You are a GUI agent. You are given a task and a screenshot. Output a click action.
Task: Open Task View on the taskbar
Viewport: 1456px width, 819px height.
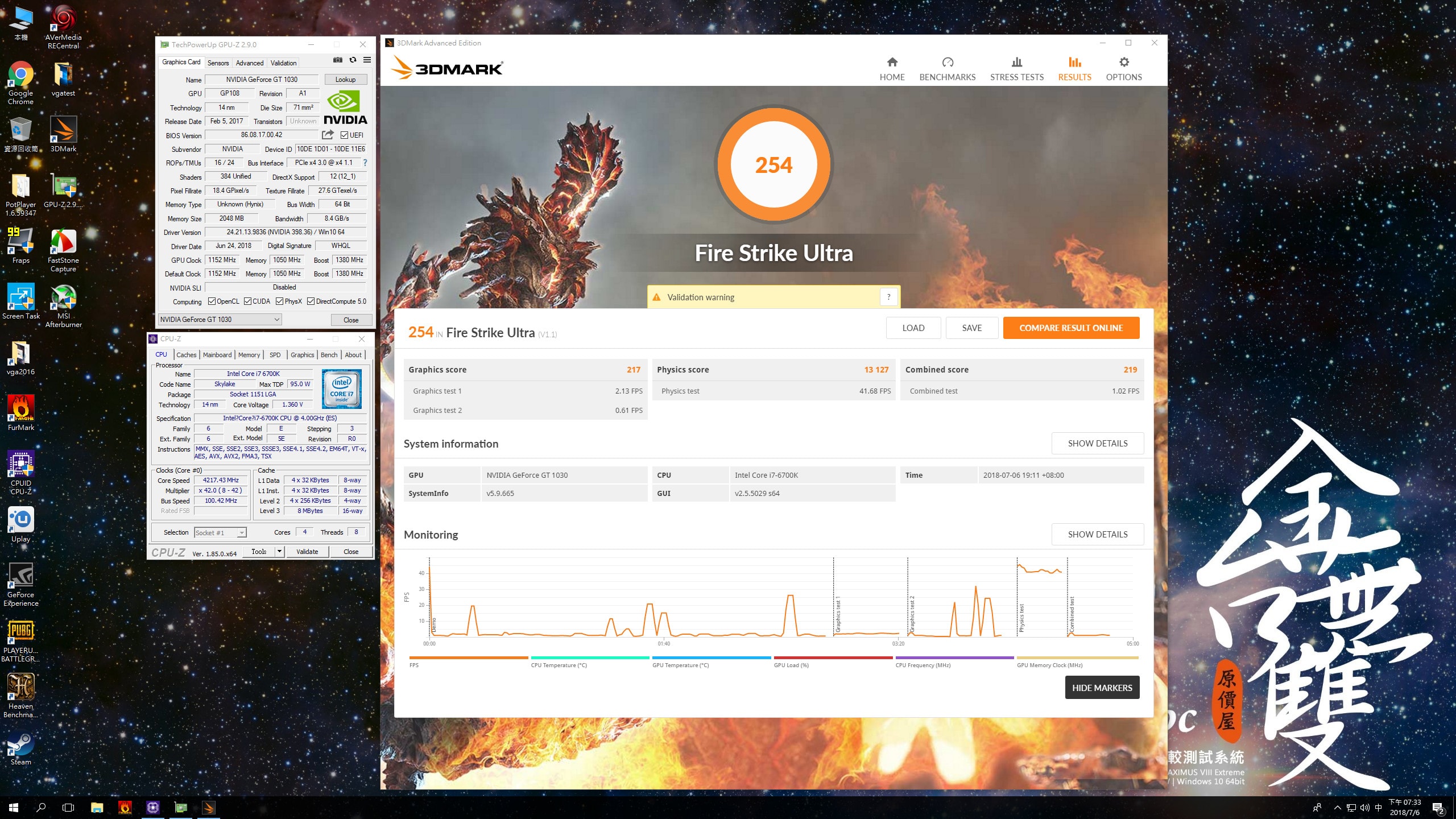click(68, 808)
